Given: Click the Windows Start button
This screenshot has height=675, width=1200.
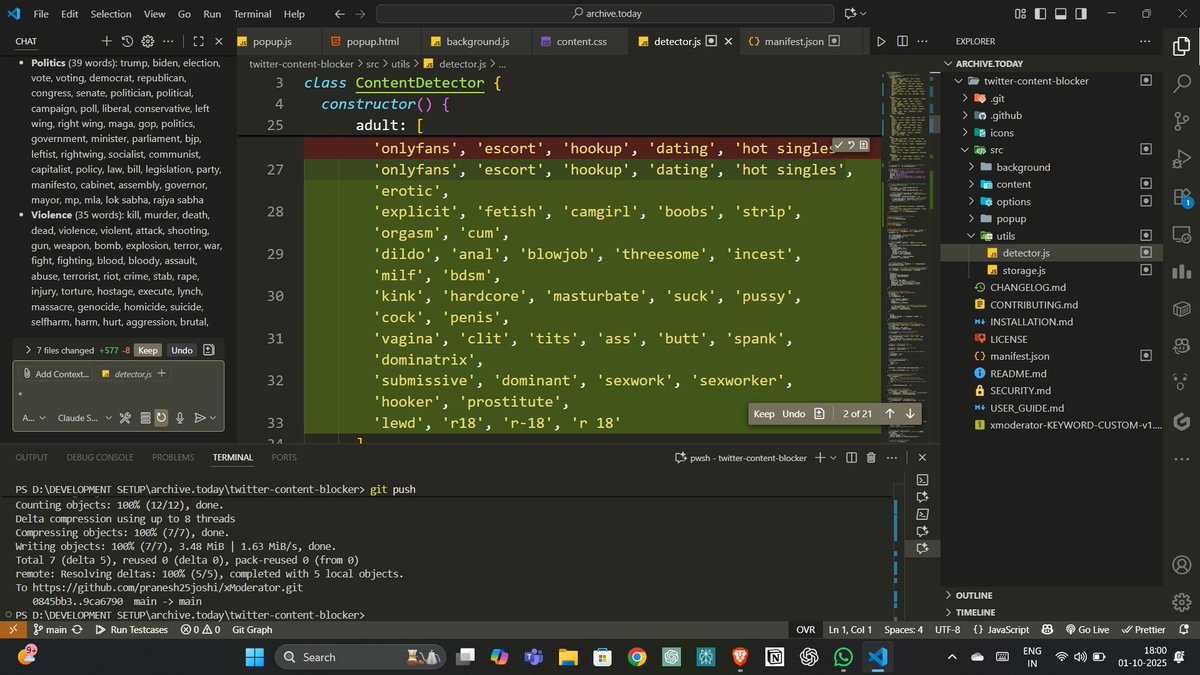Looking at the screenshot, I should pos(255,657).
